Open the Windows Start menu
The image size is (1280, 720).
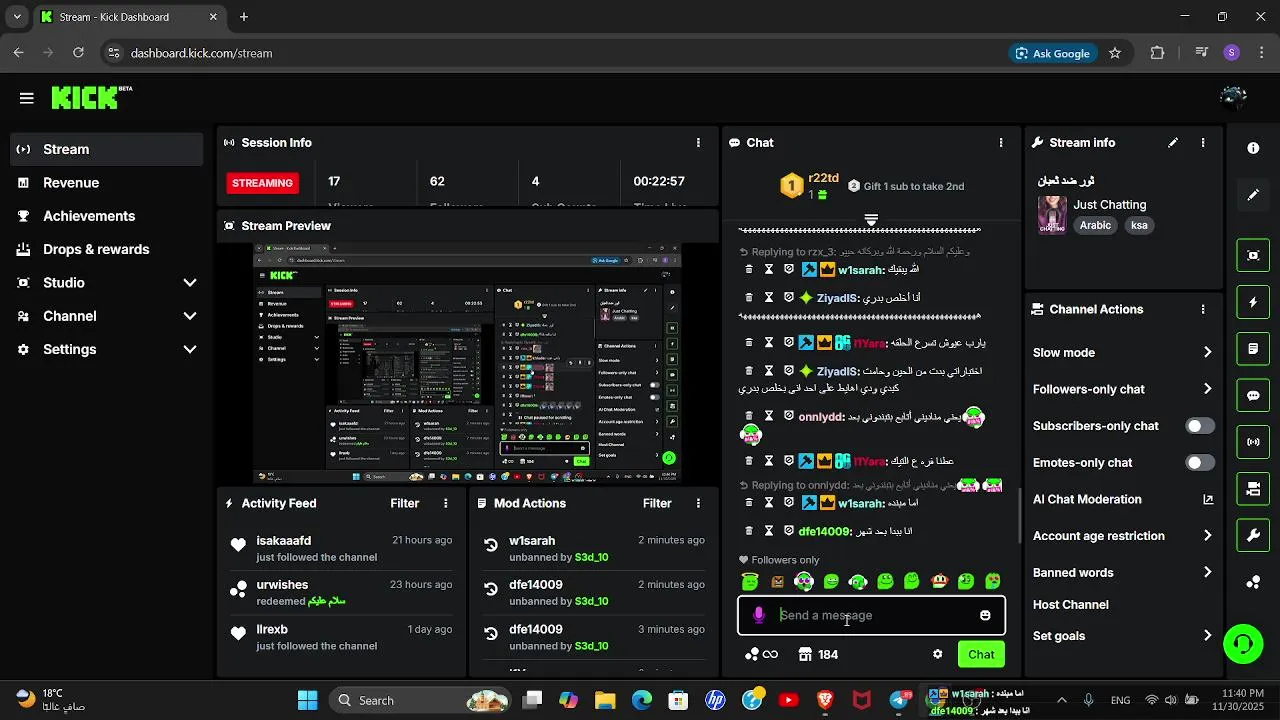[307, 700]
